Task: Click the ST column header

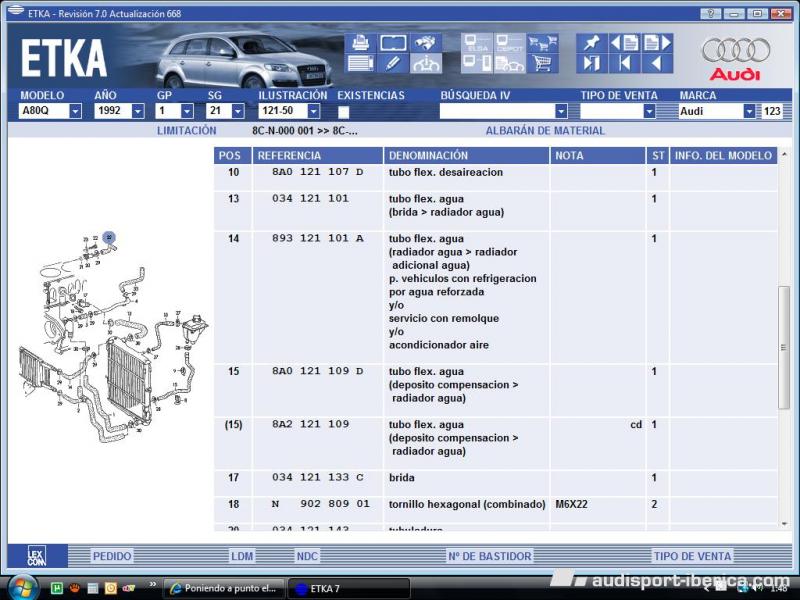Action: [658, 156]
